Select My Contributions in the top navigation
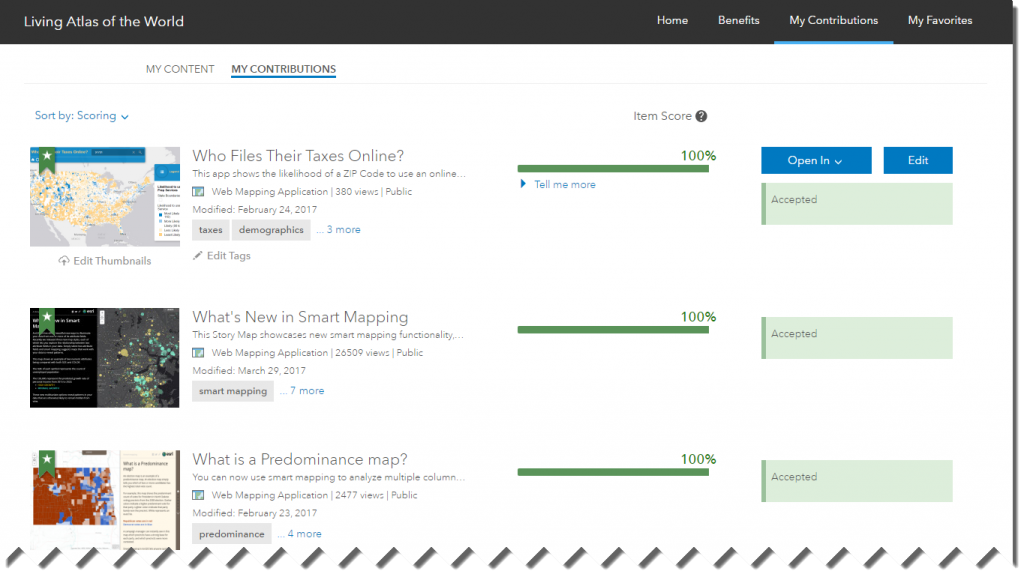1024x577 pixels. [x=833, y=20]
